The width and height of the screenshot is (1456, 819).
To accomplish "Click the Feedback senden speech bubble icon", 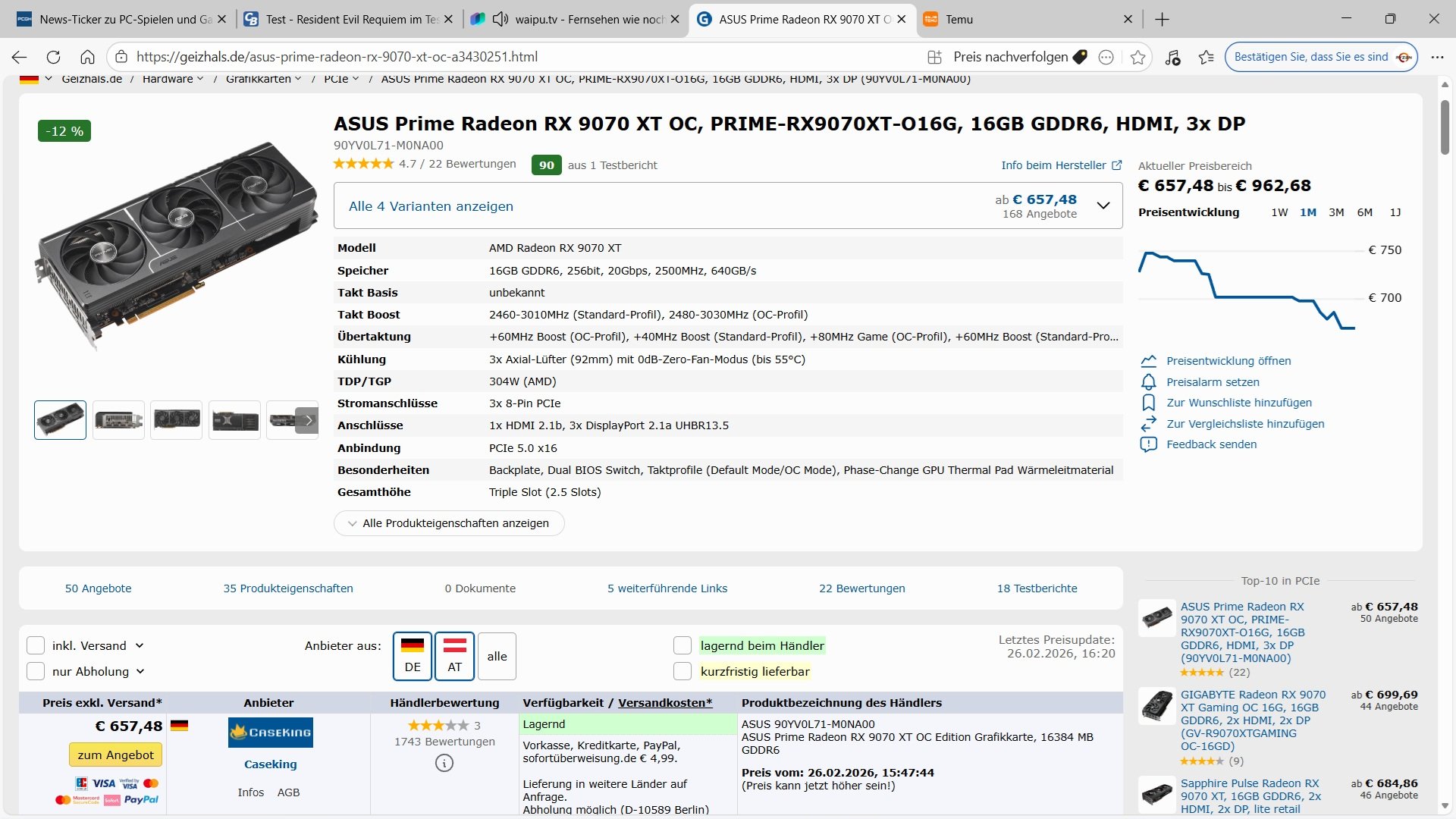I will pos(1148,444).
